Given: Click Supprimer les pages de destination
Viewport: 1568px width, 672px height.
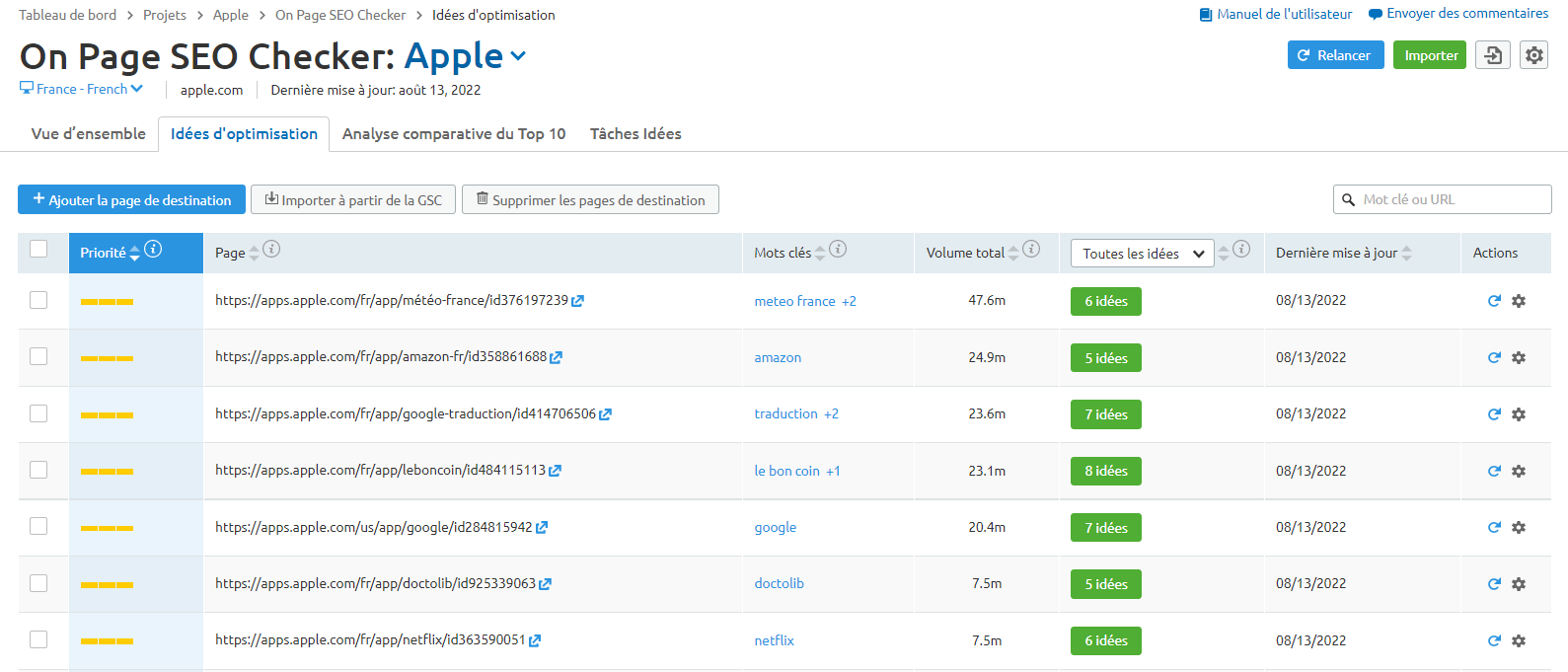Looking at the screenshot, I should click(590, 199).
